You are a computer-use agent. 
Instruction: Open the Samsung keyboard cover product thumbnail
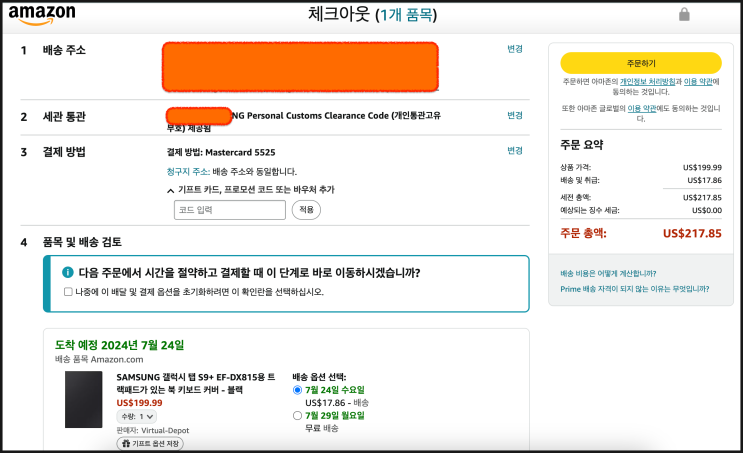tap(83, 399)
